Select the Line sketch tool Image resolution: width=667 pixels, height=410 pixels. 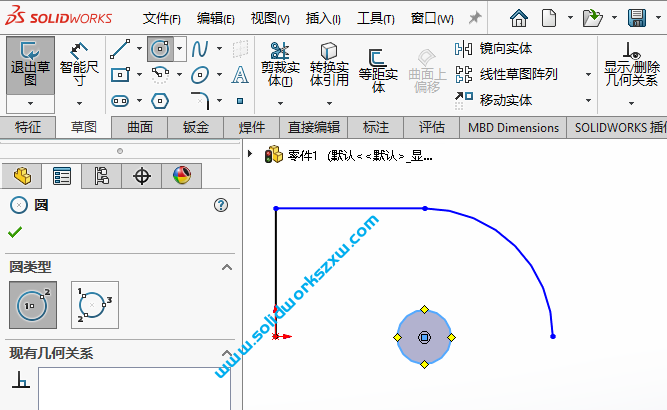(120, 48)
